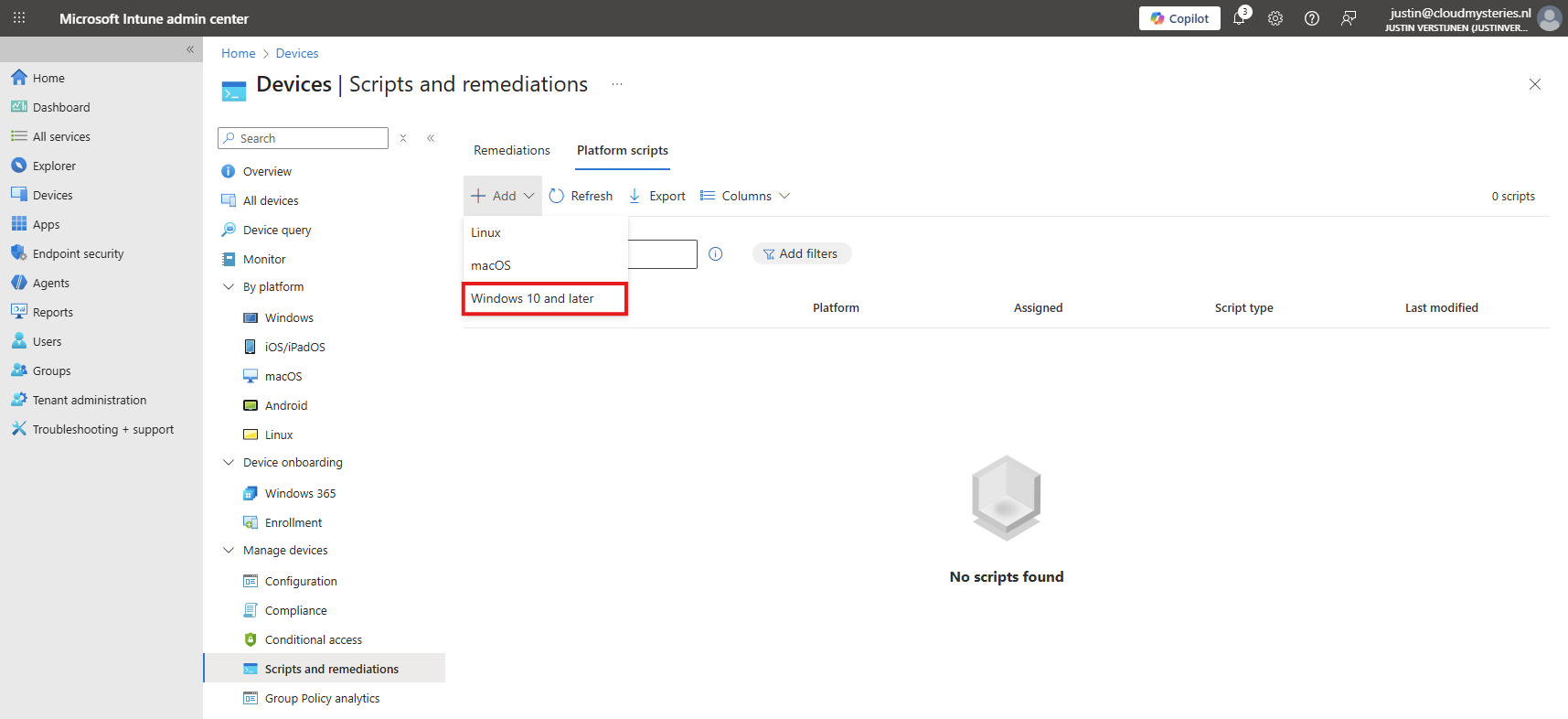
Task: Collapse the Device onboarding section
Action: [x=229, y=463]
